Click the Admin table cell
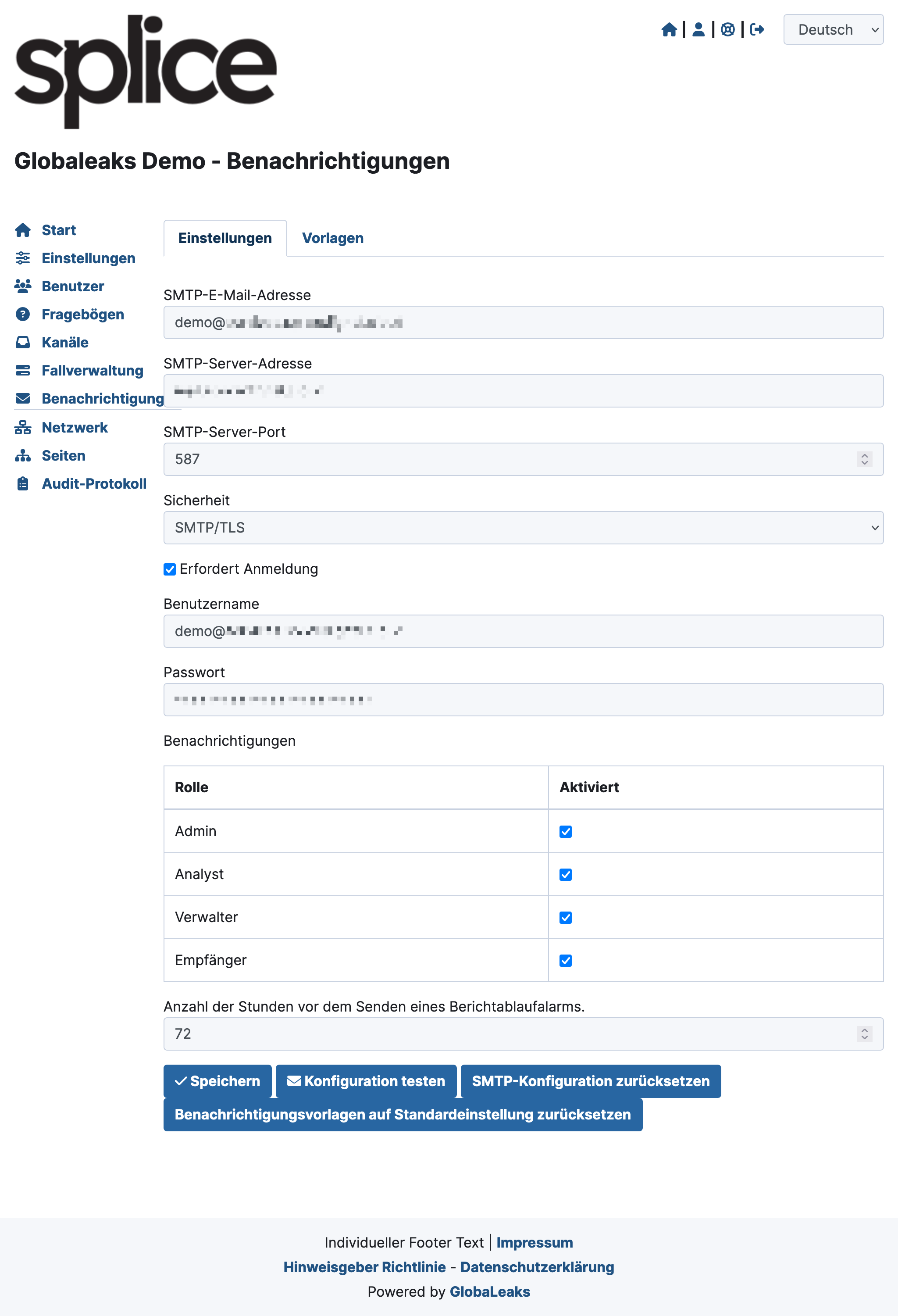Image resolution: width=898 pixels, height=1316 pixels. [356, 831]
